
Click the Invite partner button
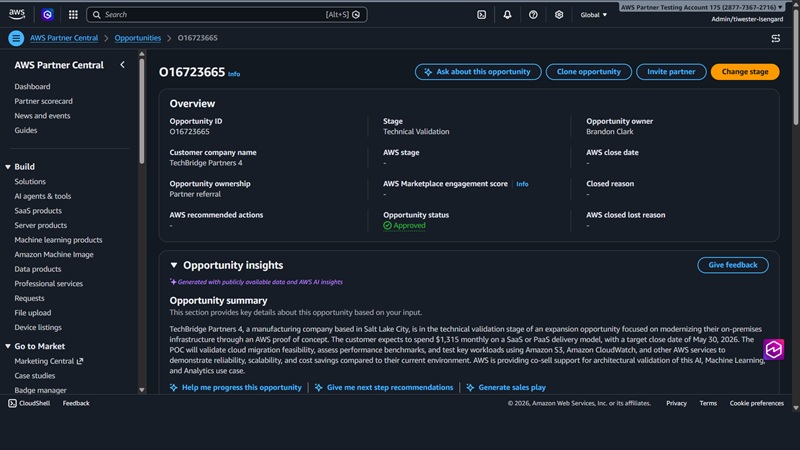[671, 72]
